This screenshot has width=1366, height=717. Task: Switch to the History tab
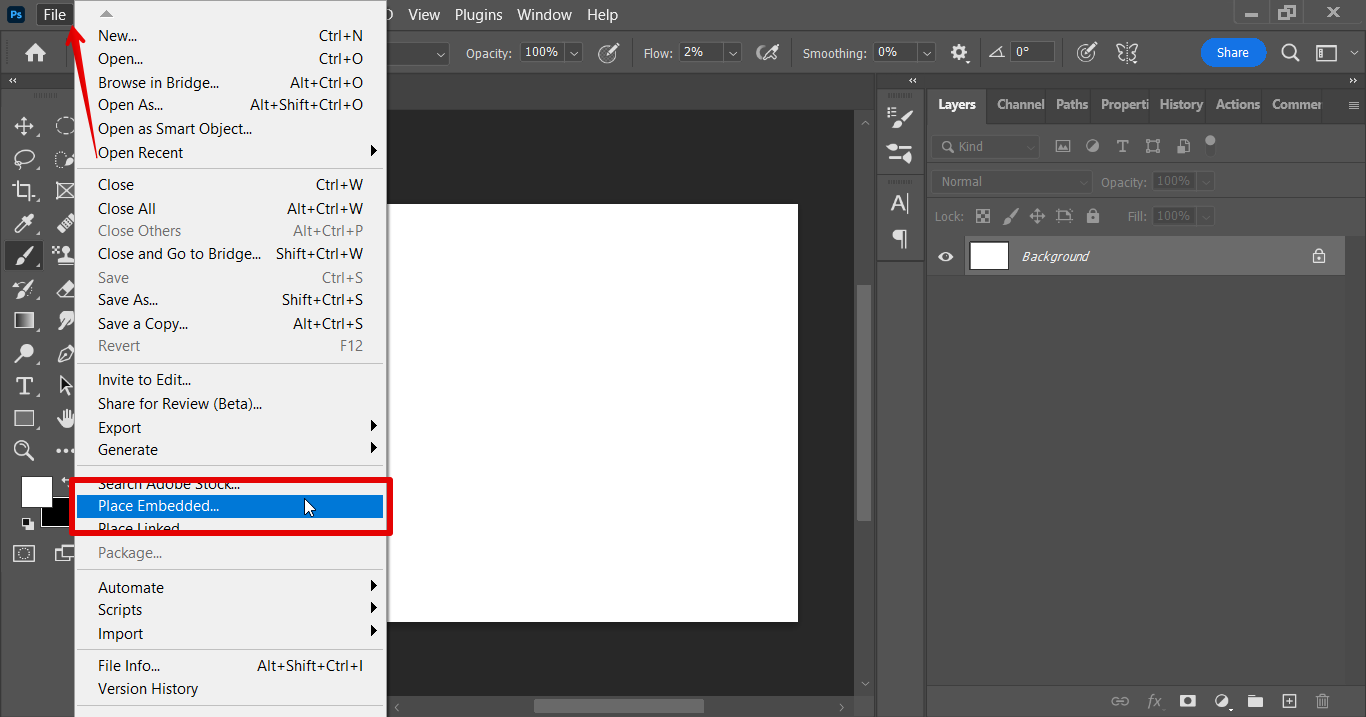[x=1181, y=104]
